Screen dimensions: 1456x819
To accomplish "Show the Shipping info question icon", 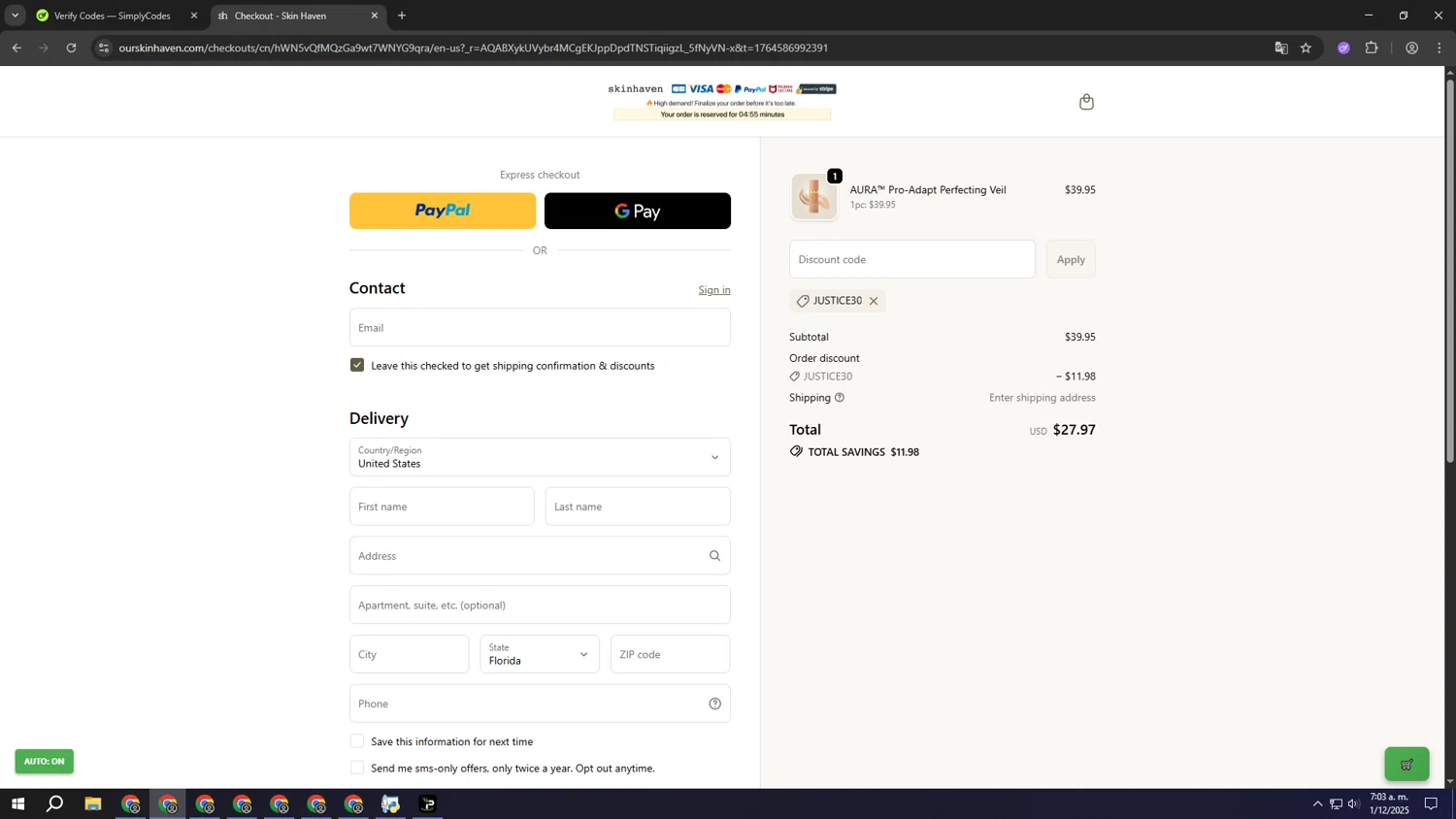I will tap(840, 398).
